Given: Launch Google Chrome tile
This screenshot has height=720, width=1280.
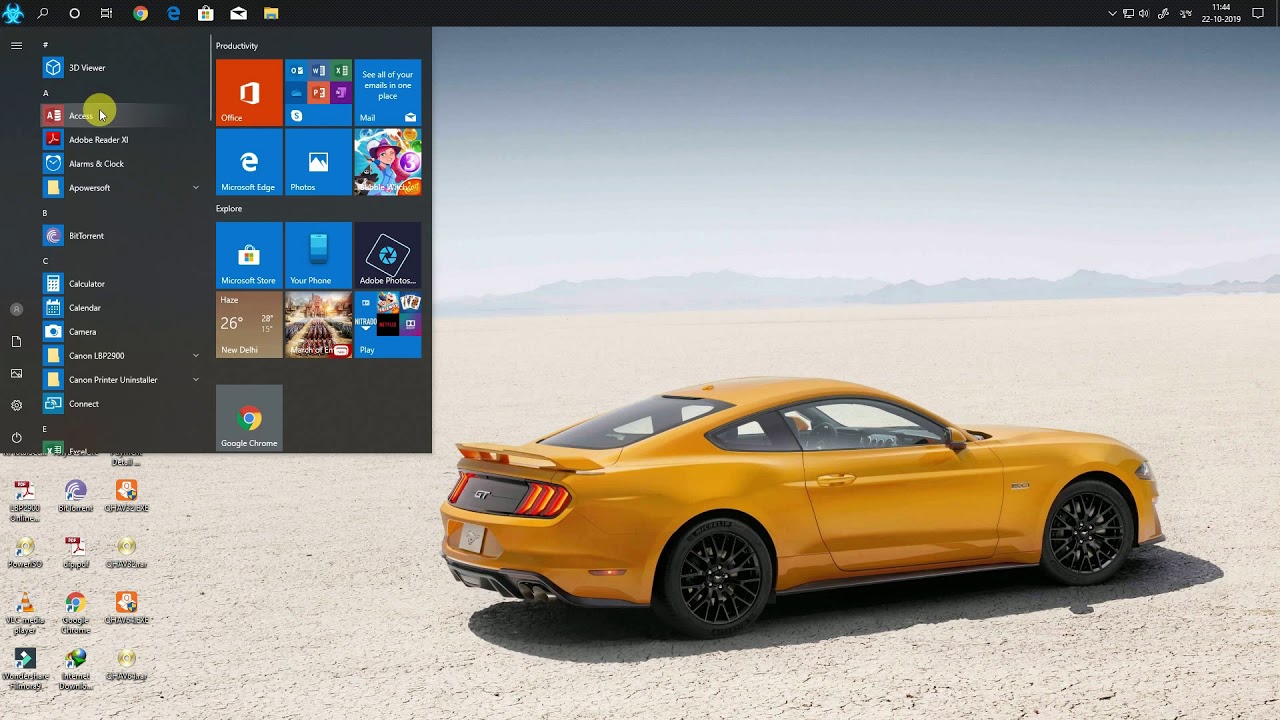Looking at the screenshot, I should 249,418.
